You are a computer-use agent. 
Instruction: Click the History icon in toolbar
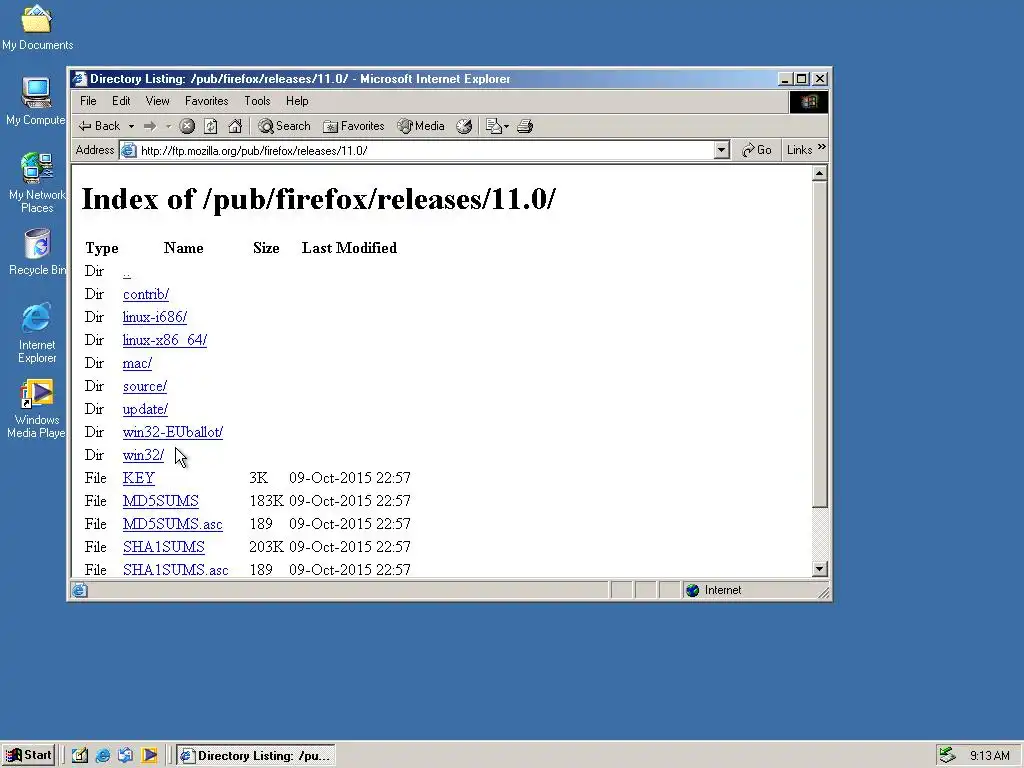(x=464, y=126)
